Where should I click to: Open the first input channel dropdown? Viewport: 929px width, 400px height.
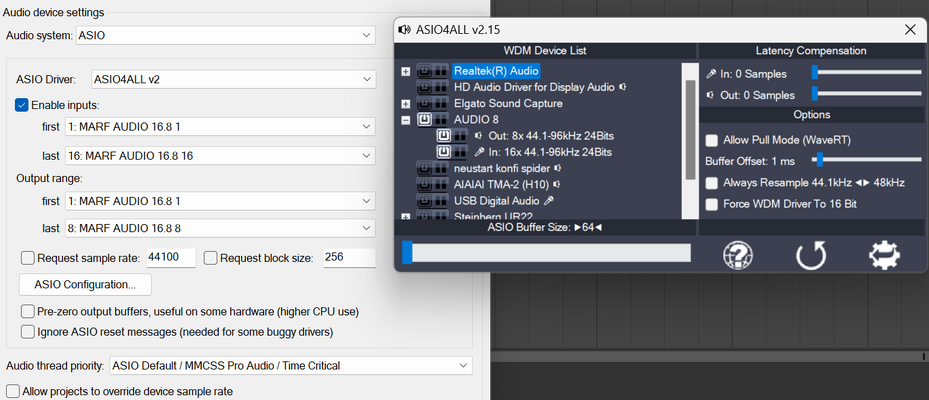point(220,127)
